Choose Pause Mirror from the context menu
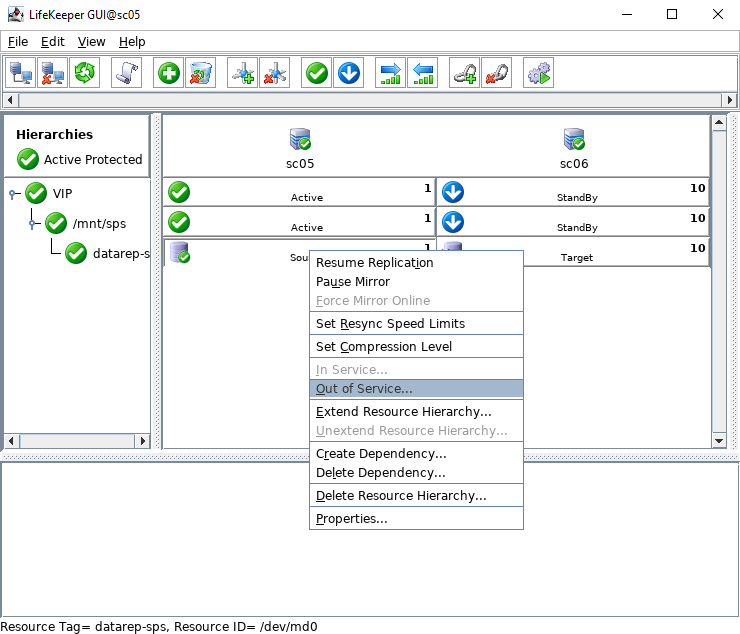The height and width of the screenshot is (634, 740). point(416,281)
